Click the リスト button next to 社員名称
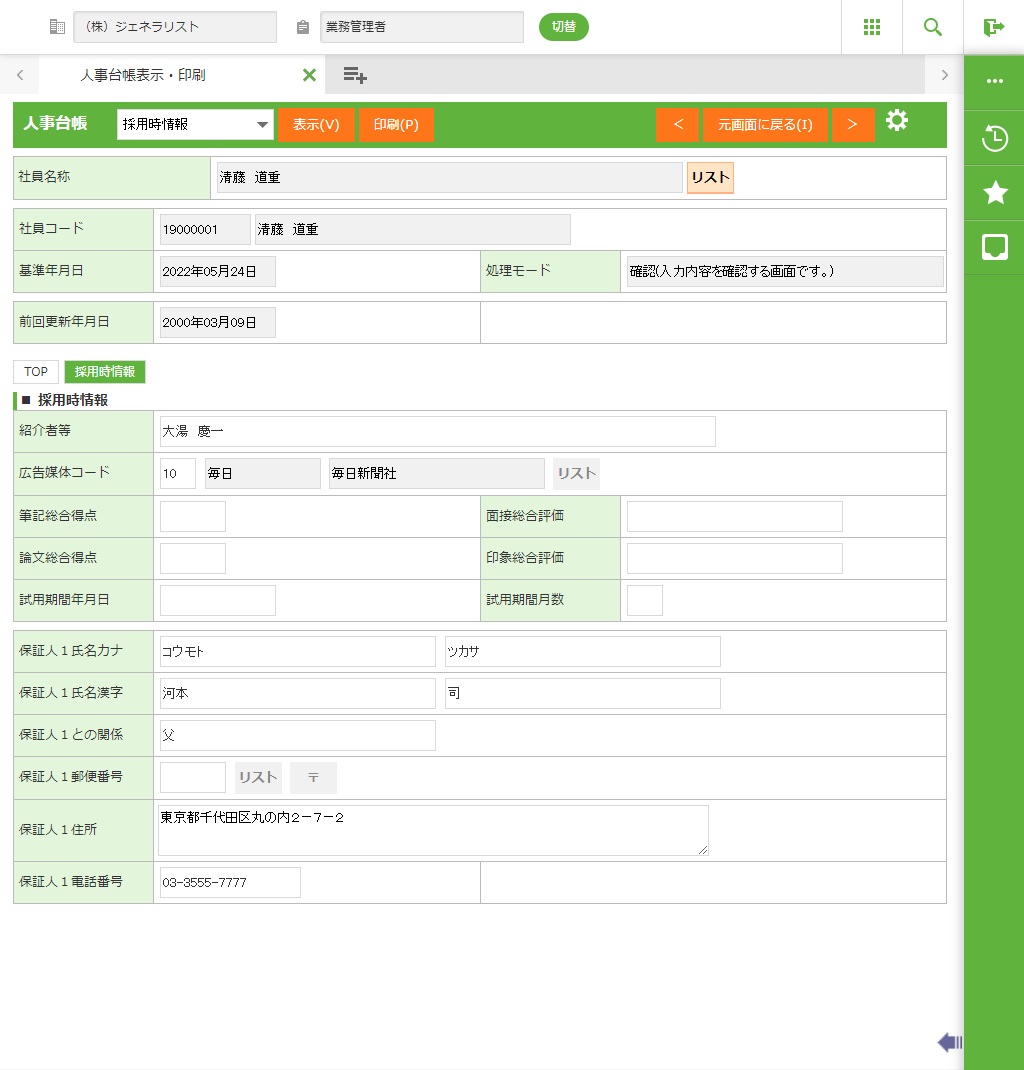1024x1070 pixels. tap(710, 177)
